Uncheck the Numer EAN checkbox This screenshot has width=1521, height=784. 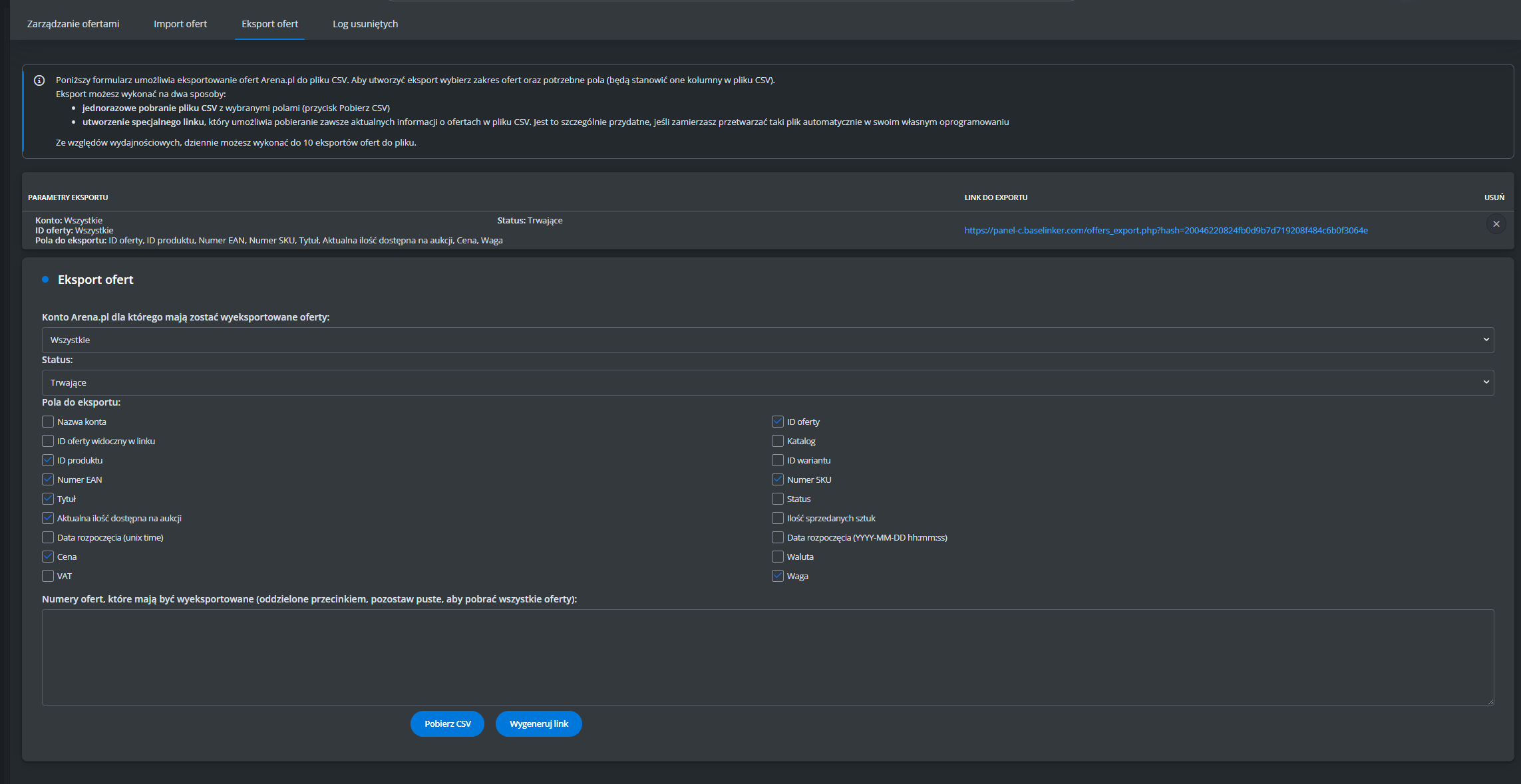(x=48, y=479)
